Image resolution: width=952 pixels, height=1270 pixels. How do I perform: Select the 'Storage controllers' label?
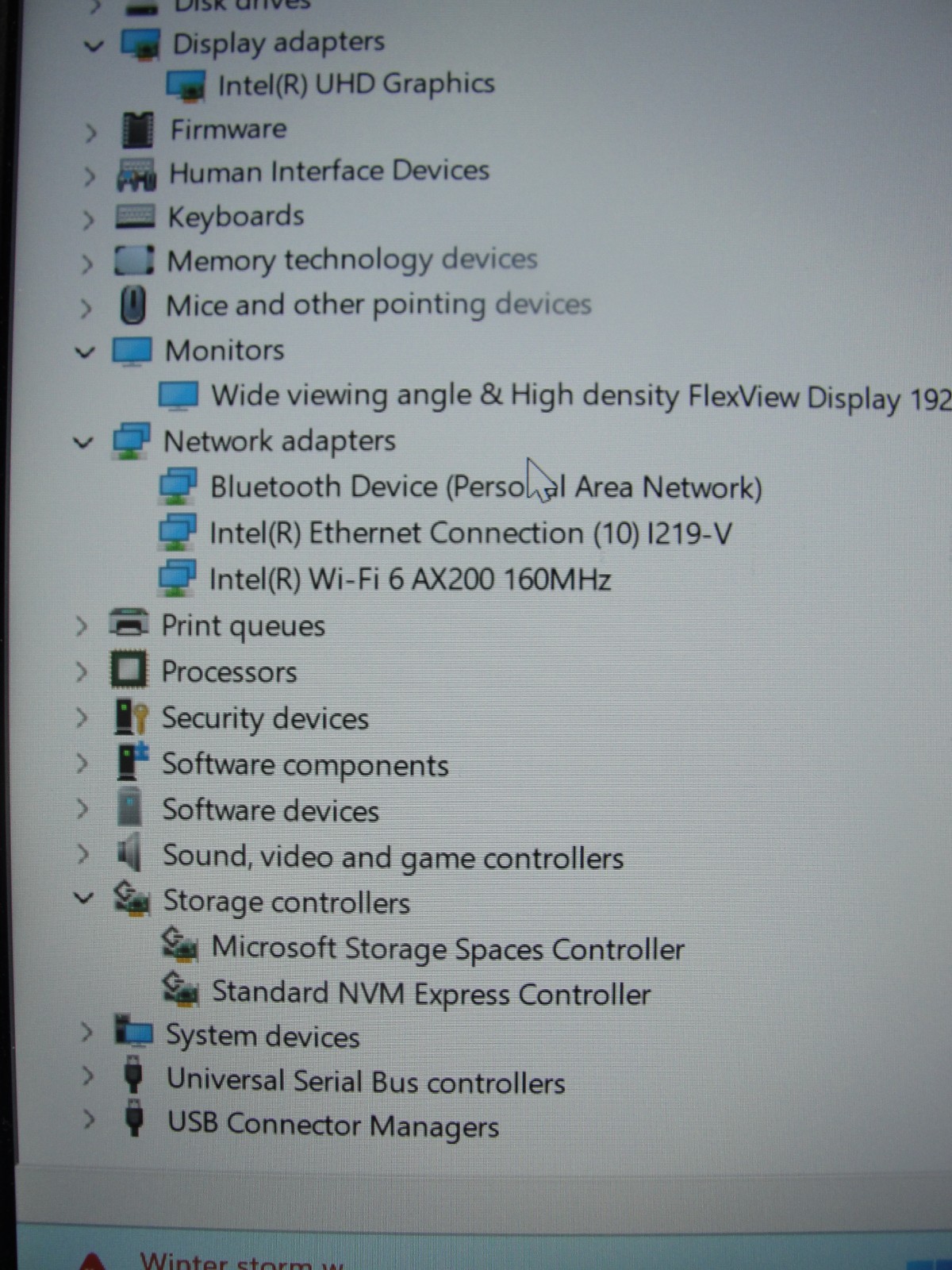click(x=286, y=902)
